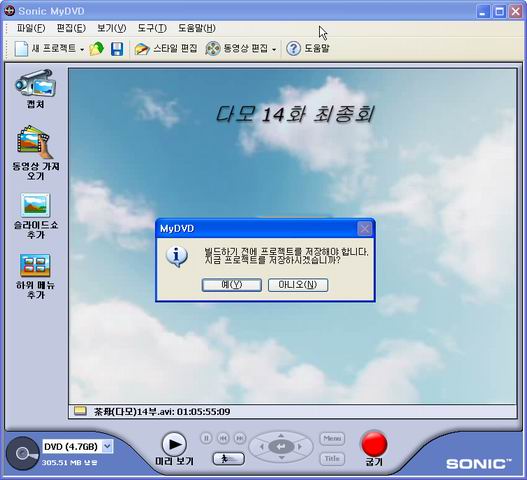Click the 하위 메뉴 추가 icon
527x480 pixels.
[x=35, y=266]
